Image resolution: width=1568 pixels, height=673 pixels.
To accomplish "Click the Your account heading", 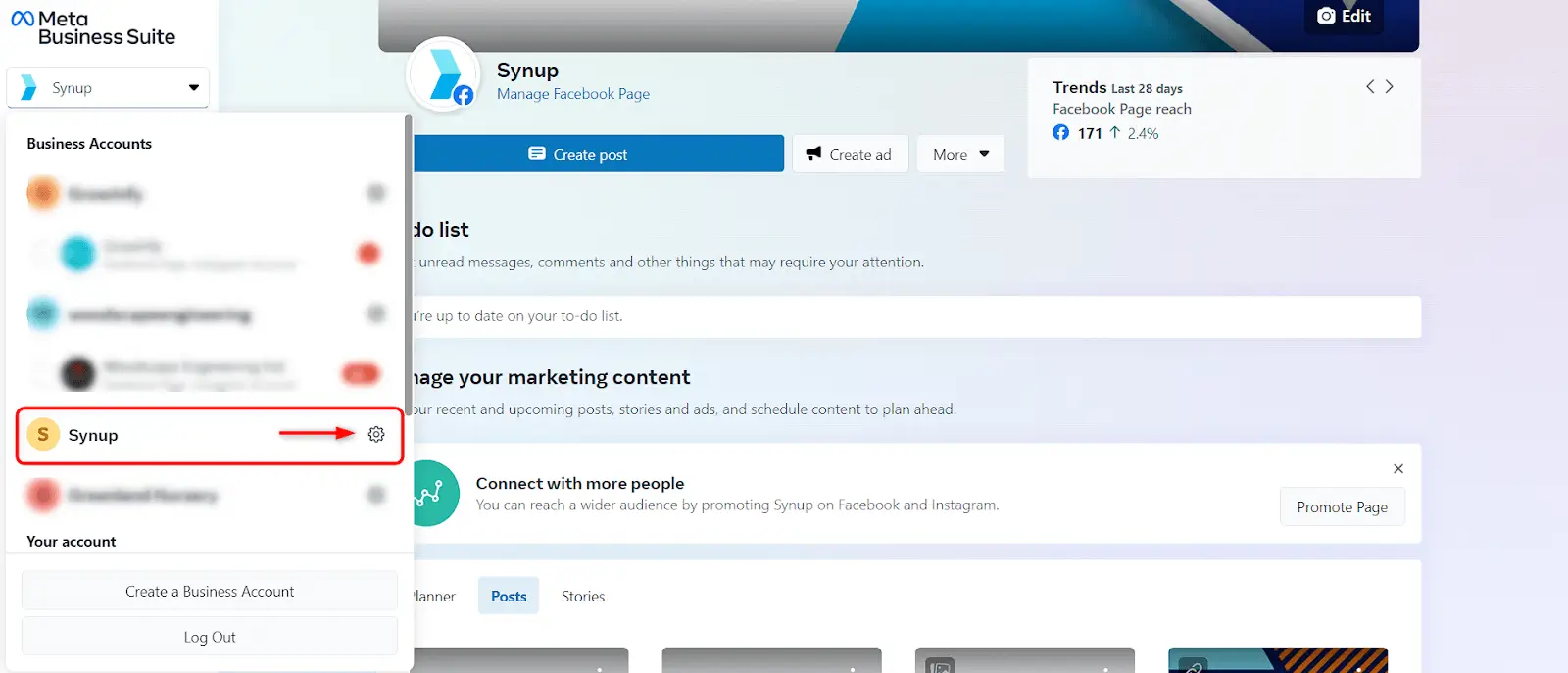I will (x=72, y=541).
